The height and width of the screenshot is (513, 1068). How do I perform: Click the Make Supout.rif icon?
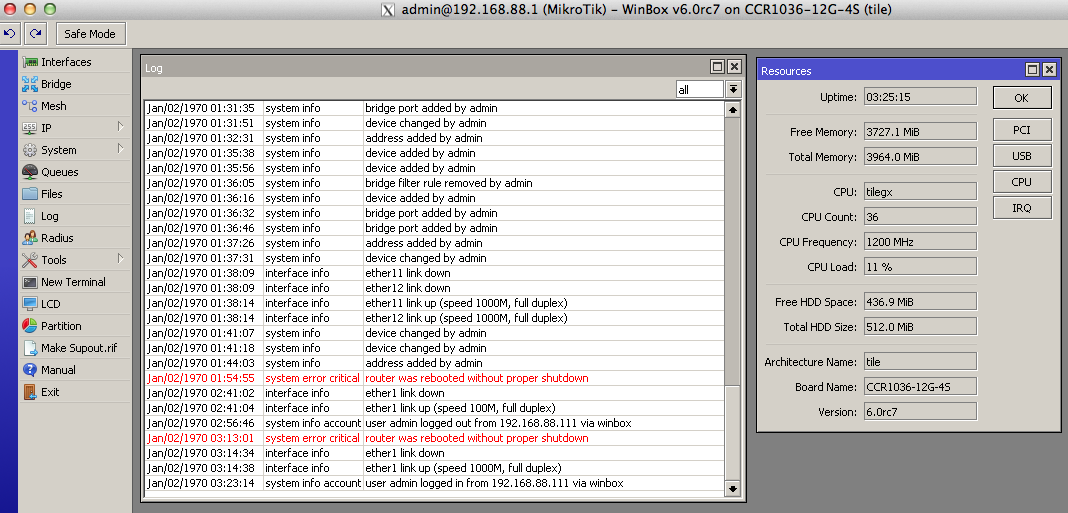tap(30, 348)
